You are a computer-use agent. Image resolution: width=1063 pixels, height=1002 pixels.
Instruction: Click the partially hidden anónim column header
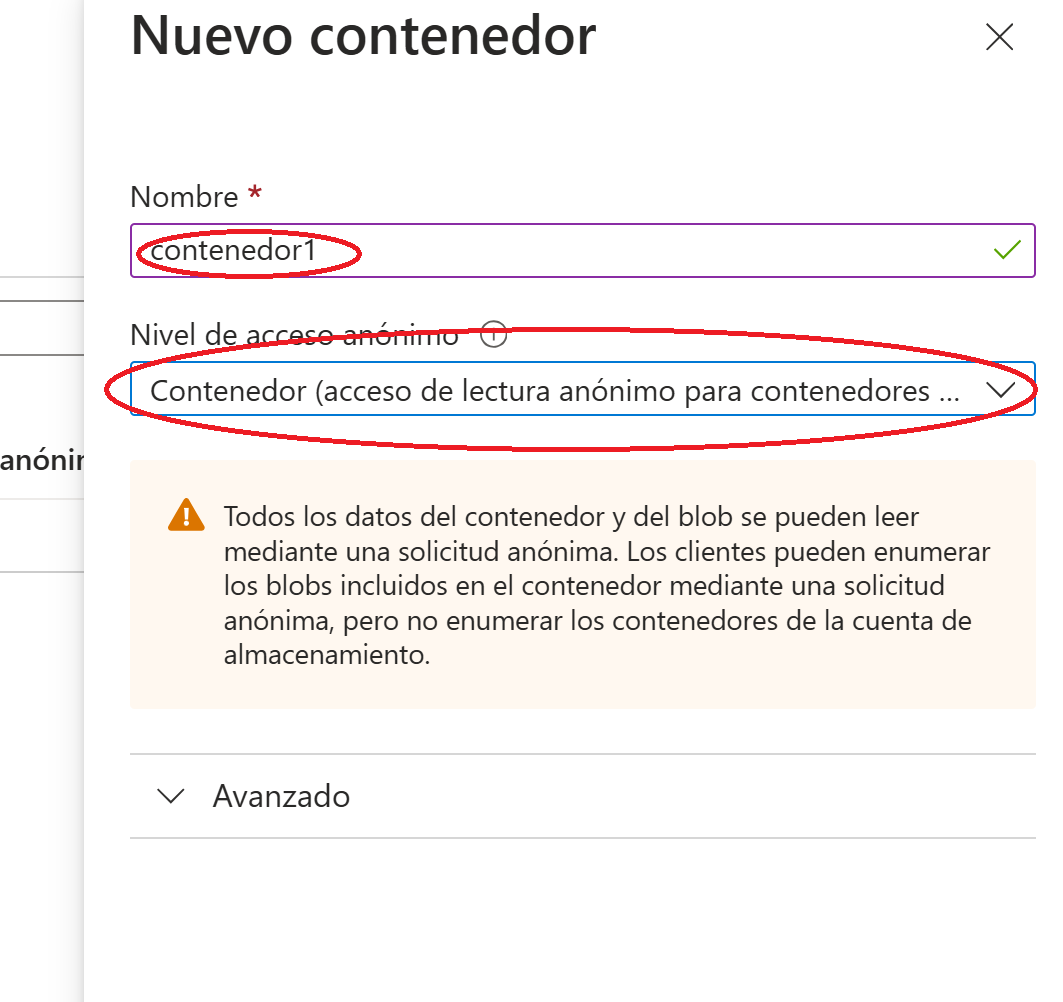(42, 461)
